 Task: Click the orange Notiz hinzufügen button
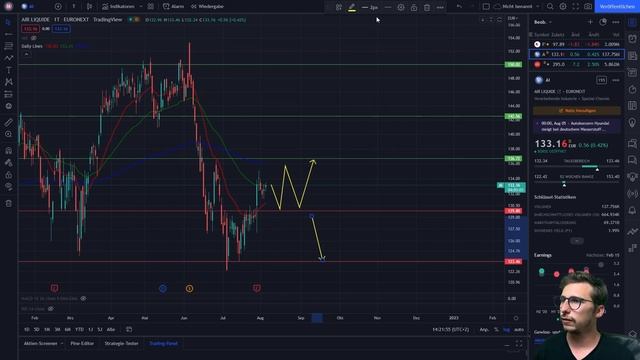[x=577, y=111]
